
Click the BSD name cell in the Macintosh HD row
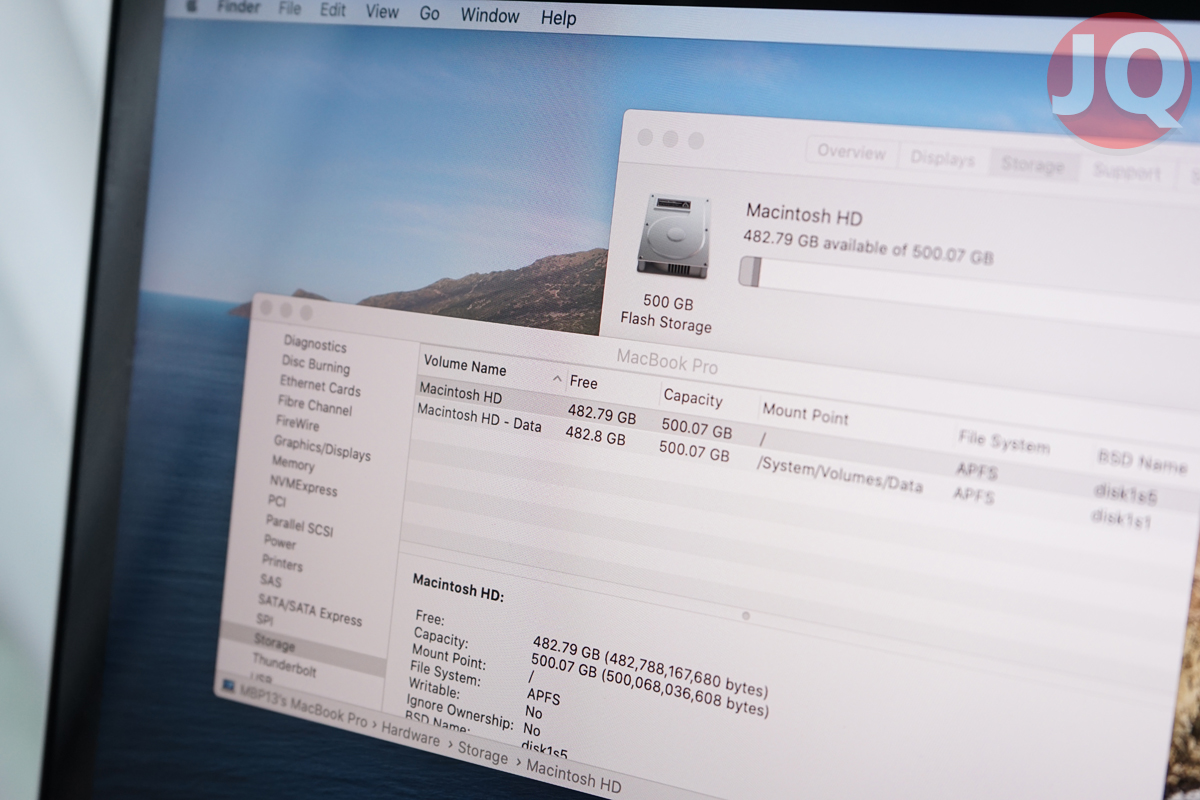pos(1126,493)
